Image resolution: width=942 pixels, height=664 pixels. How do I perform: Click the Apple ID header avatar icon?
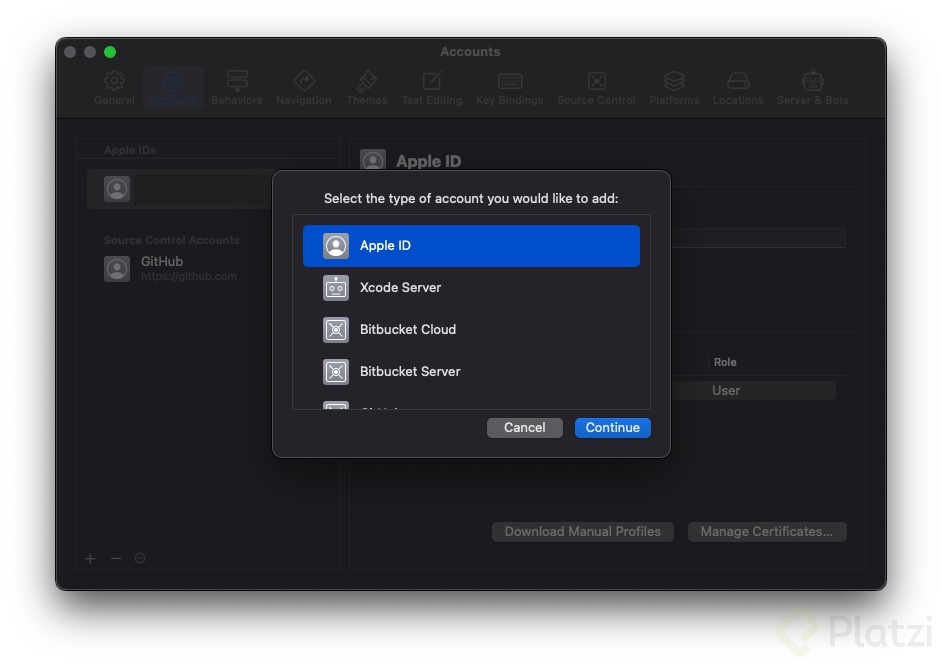click(373, 161)
